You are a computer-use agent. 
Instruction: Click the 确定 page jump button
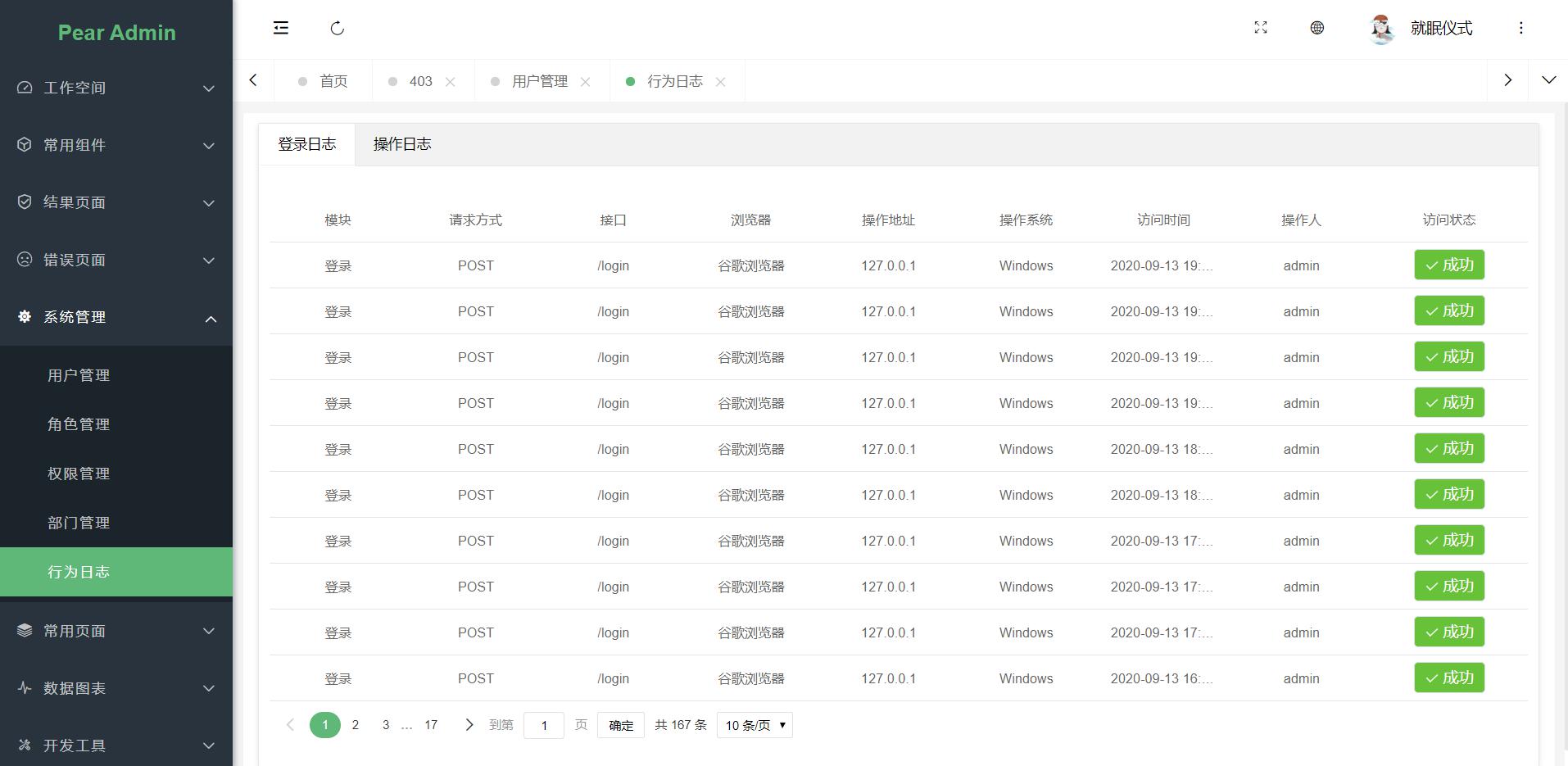click(x=621, y=725)
